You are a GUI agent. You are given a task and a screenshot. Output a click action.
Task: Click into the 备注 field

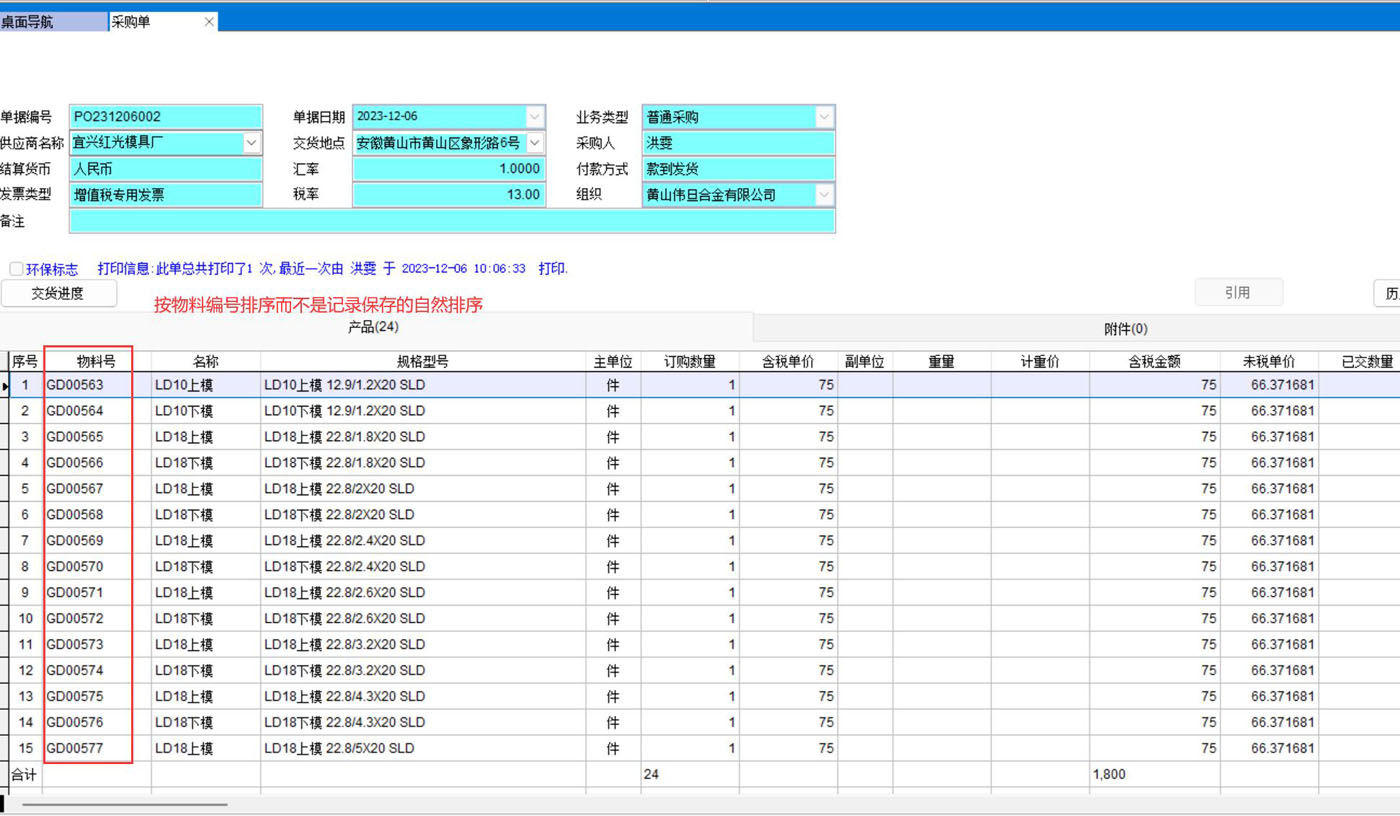pyautogui.click(x=451, y=221)
